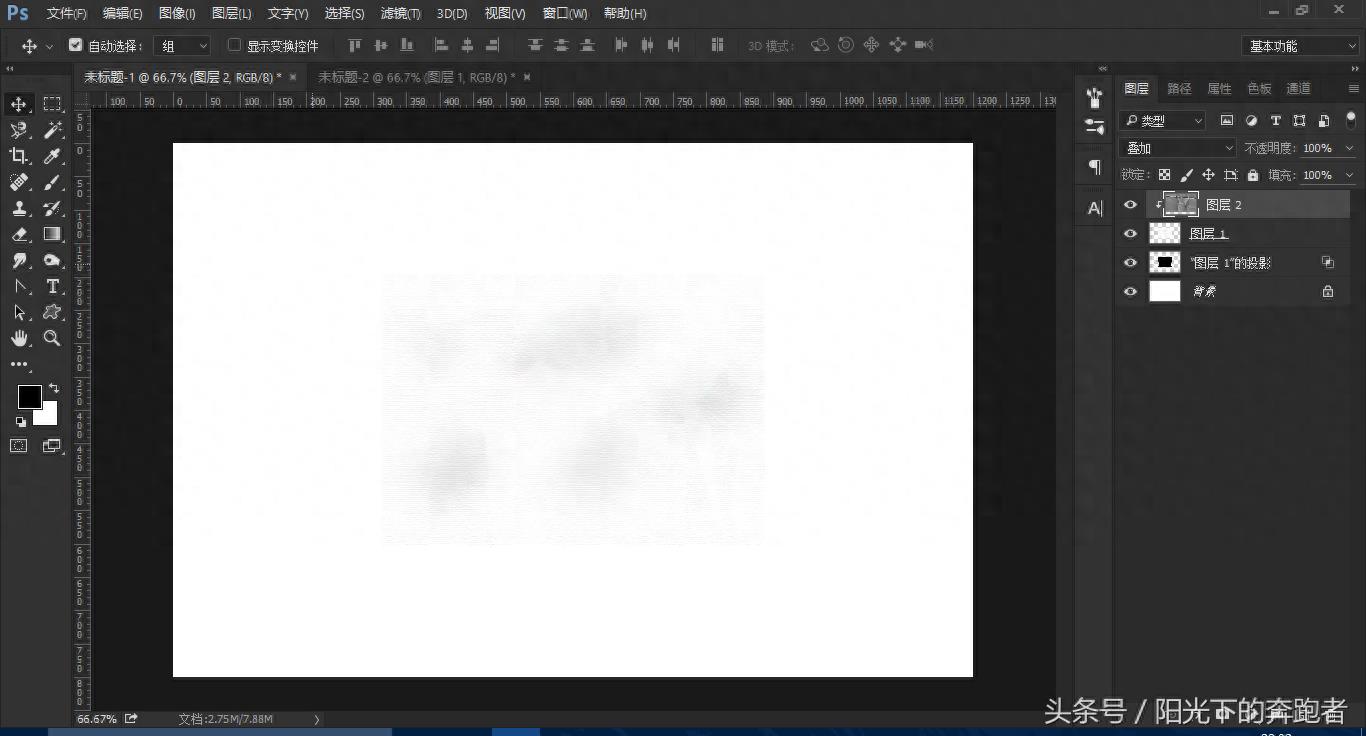
Task: Open the Layers panel flyout menu
Action: click(x=1353, y=89)
